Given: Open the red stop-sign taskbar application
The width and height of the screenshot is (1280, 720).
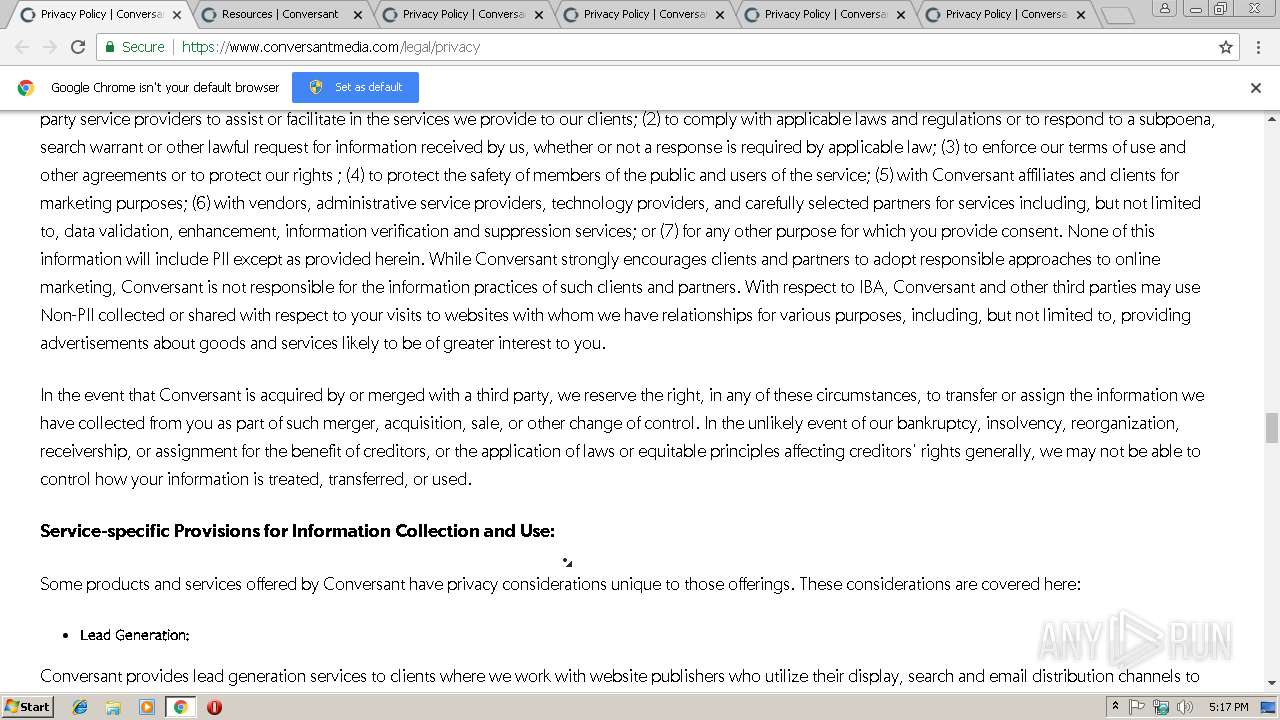Looking at the screenshot, I should [x=214, y=707].
